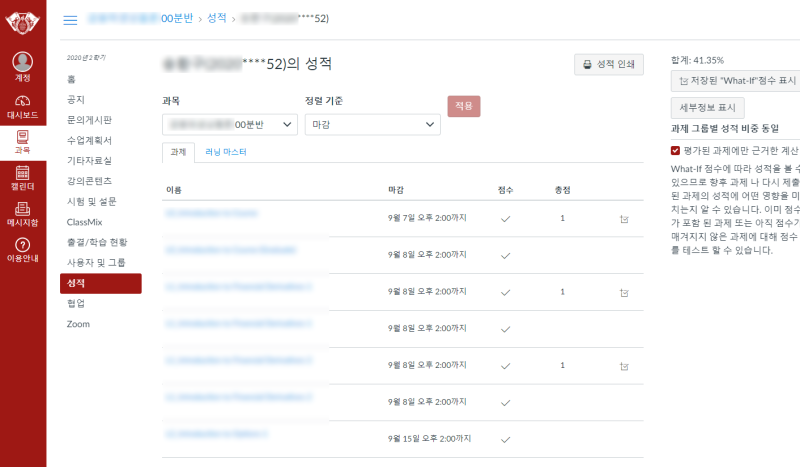Click total score 1 in 9월 7일 row

point(563,218)
